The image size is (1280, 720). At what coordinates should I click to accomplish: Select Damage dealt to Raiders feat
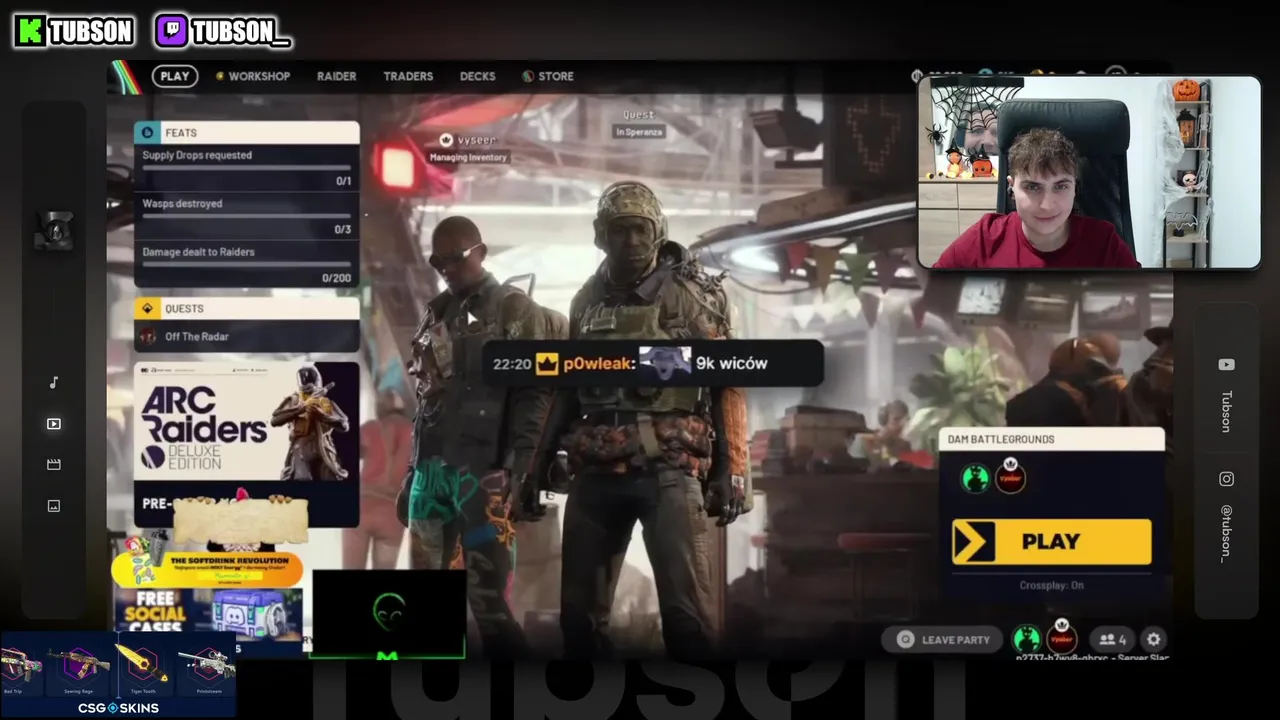tap(246, 264)
